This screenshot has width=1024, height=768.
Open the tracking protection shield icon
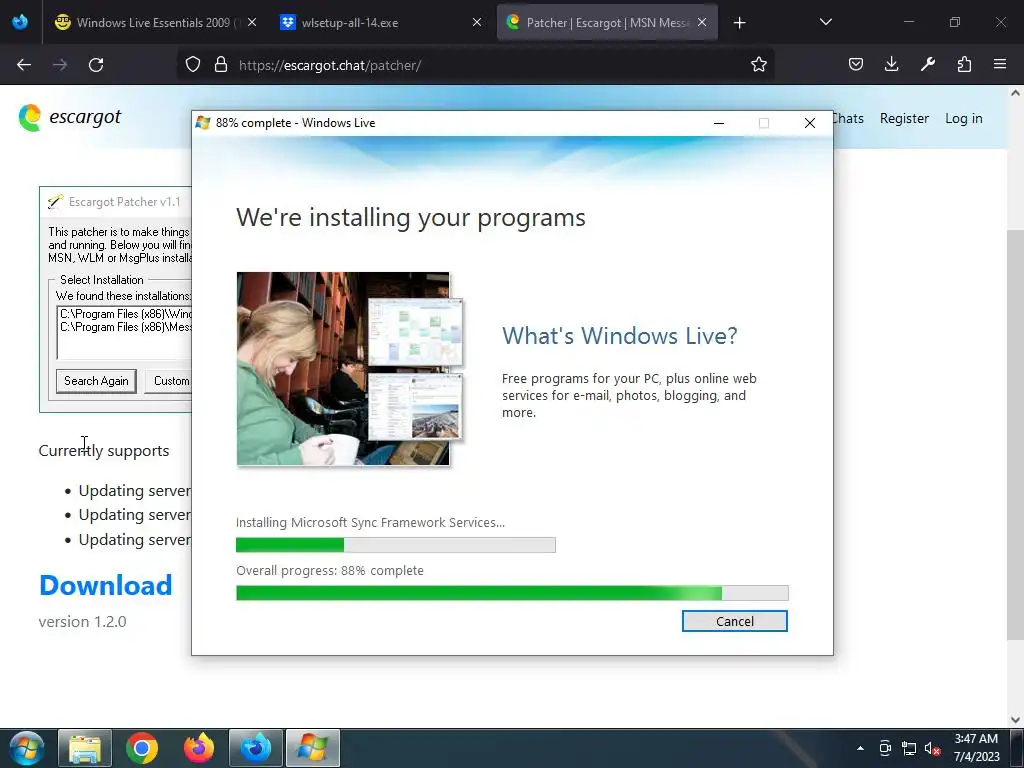193,65
